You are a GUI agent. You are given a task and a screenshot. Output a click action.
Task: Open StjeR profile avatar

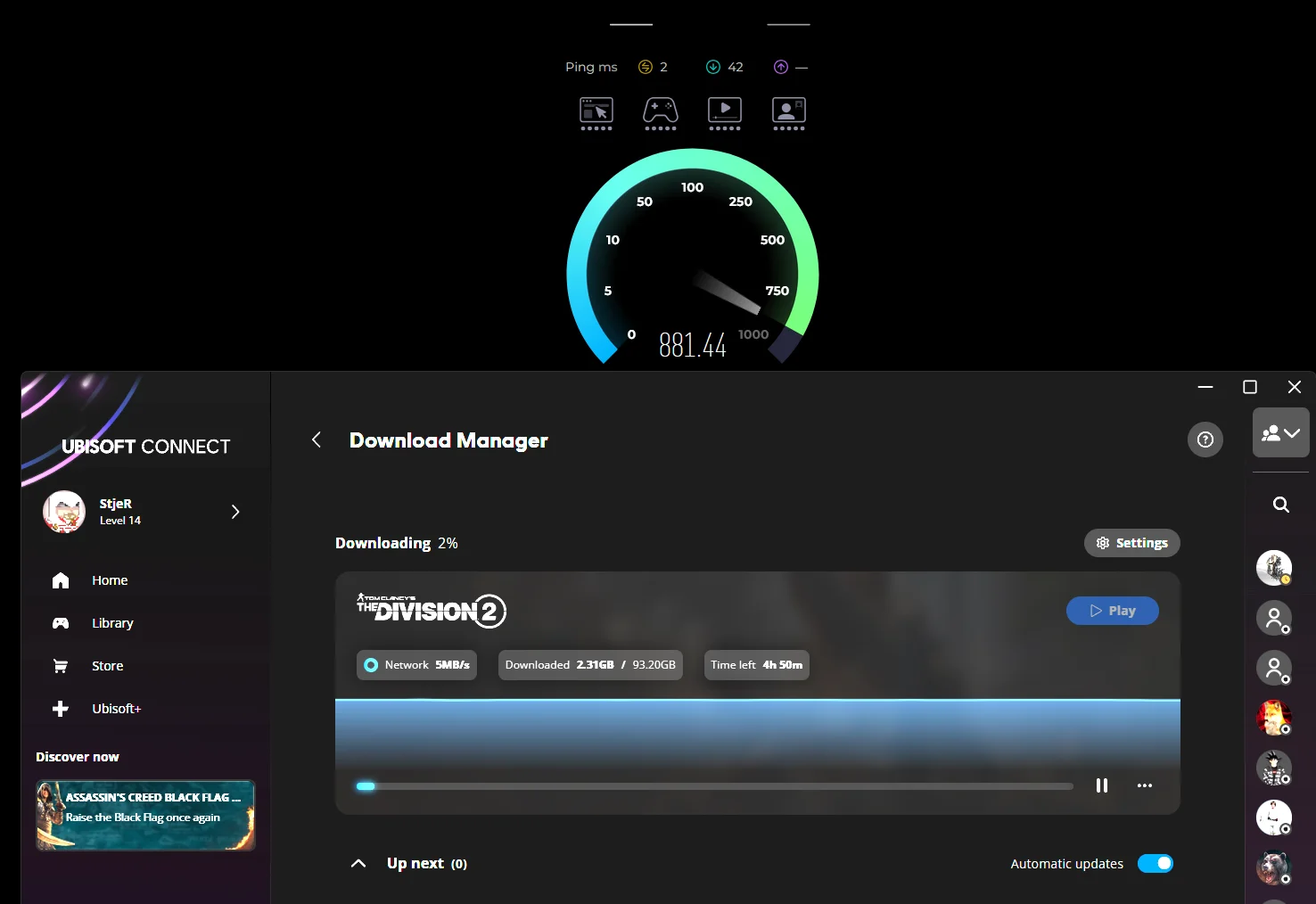pos(64,512)
